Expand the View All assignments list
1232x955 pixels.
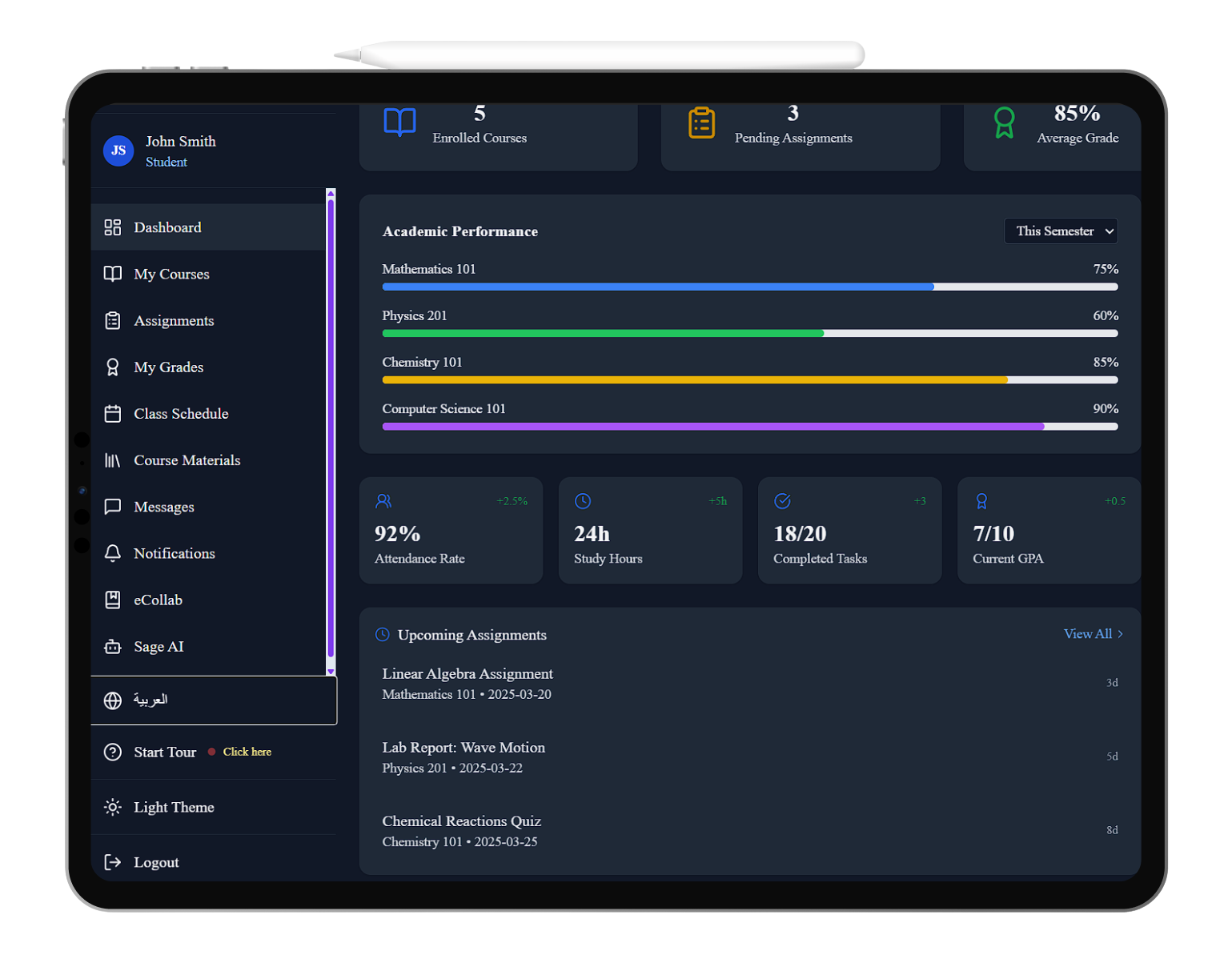click(1093, 633)
